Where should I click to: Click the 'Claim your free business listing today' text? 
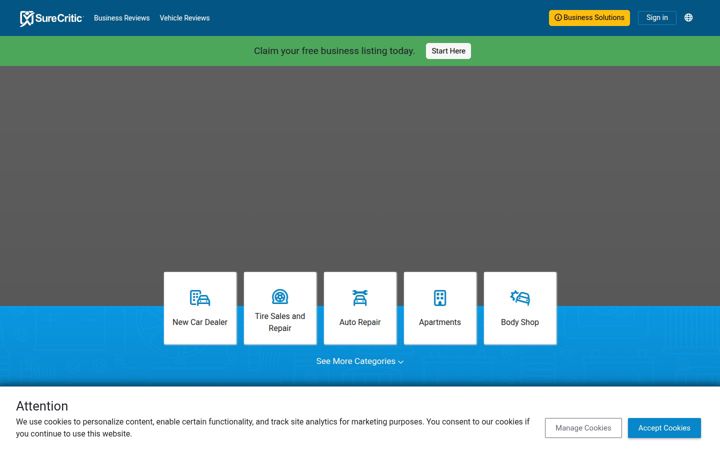click(334, 51)
